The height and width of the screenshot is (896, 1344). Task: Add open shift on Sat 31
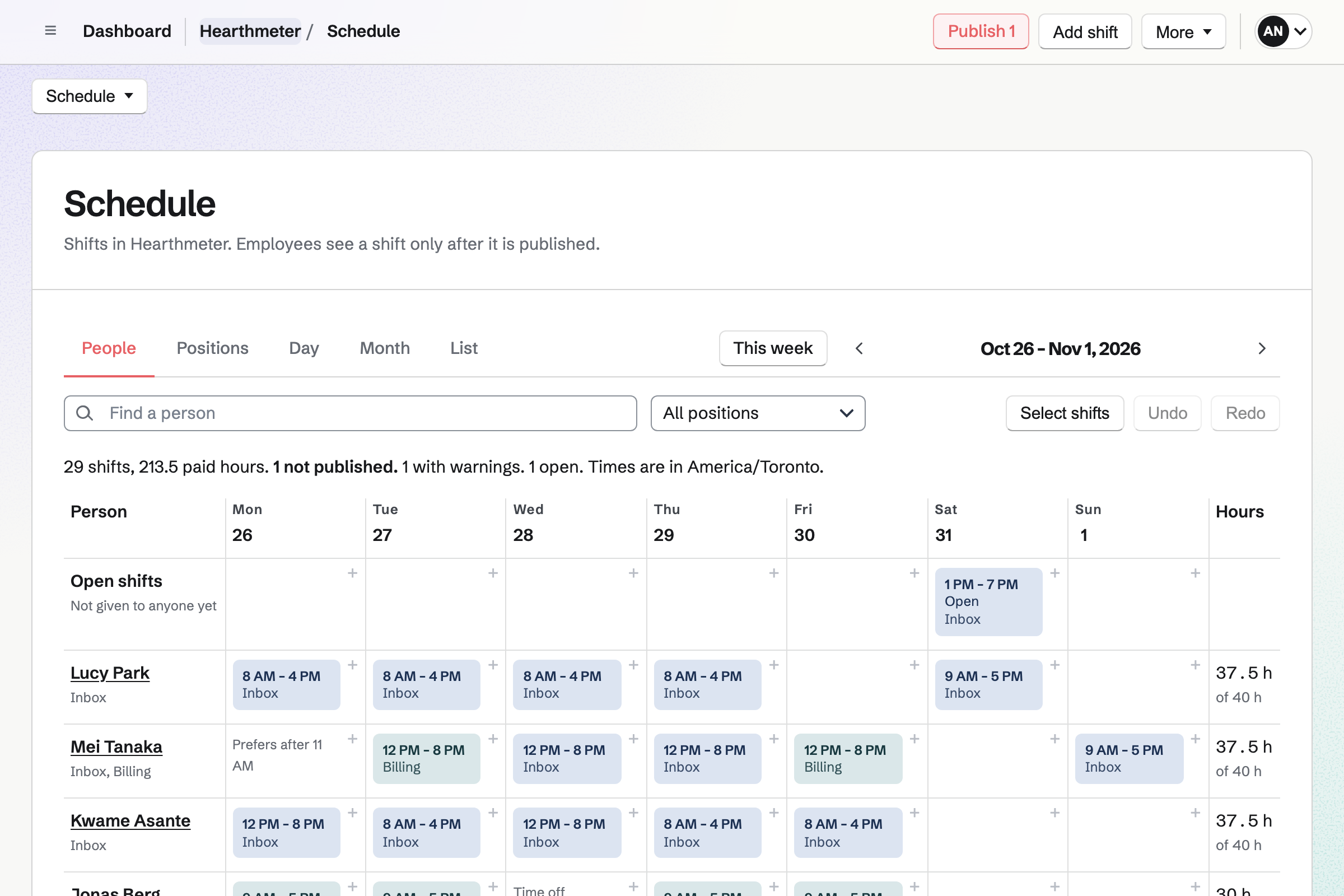[x=1056, y=573]
